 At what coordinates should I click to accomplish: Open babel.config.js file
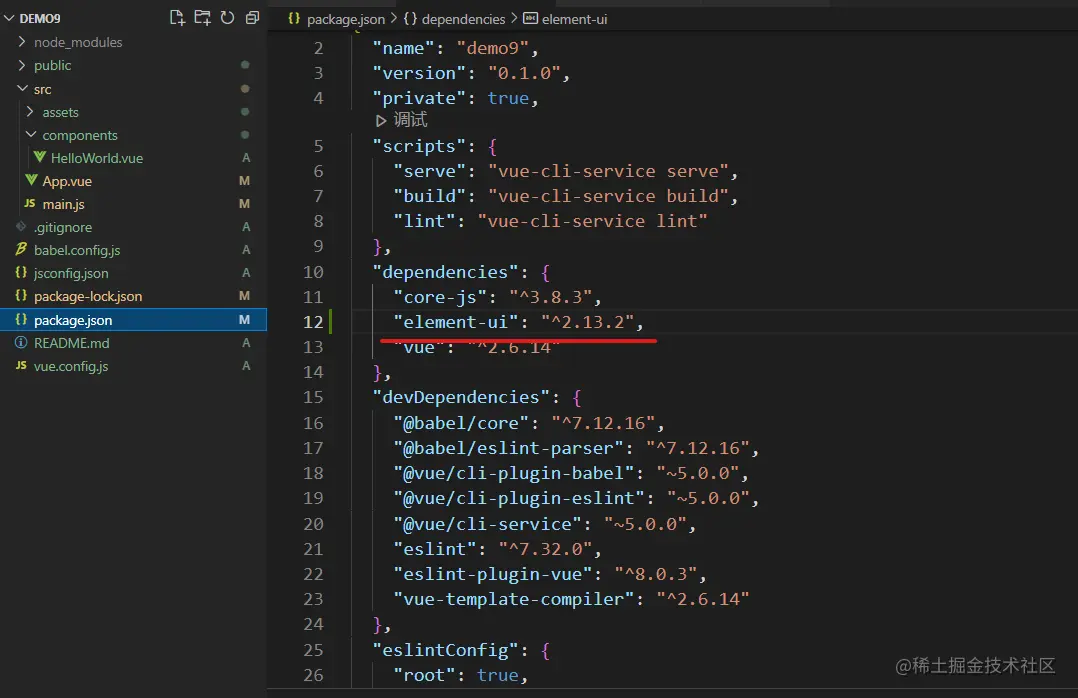pyautogui.click(x=77, y=250)
